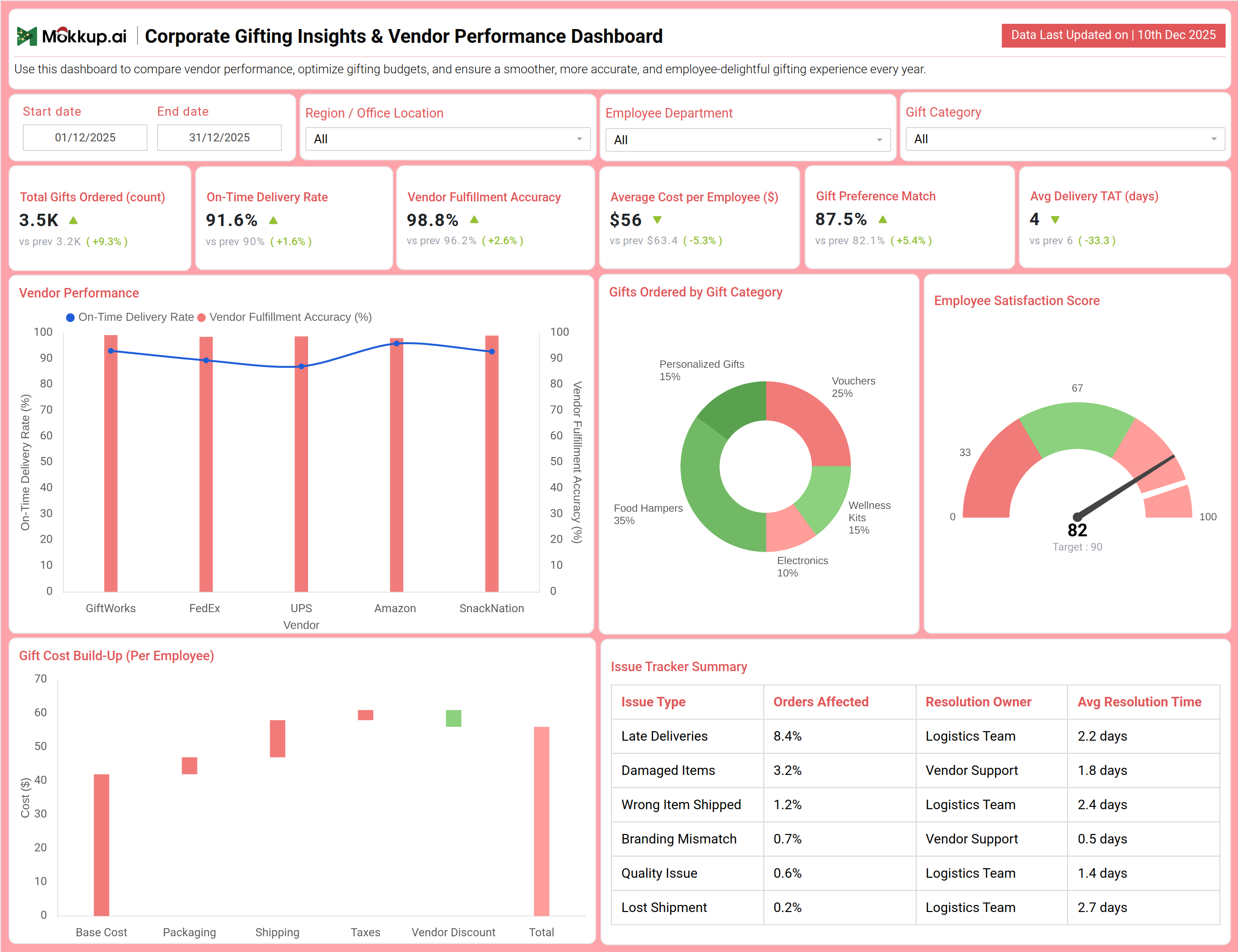This screenshot has height=952, width=1238.
Task: Click the Data Last Updated banner
Action: pyautogui.click(x=1113, y=35)
